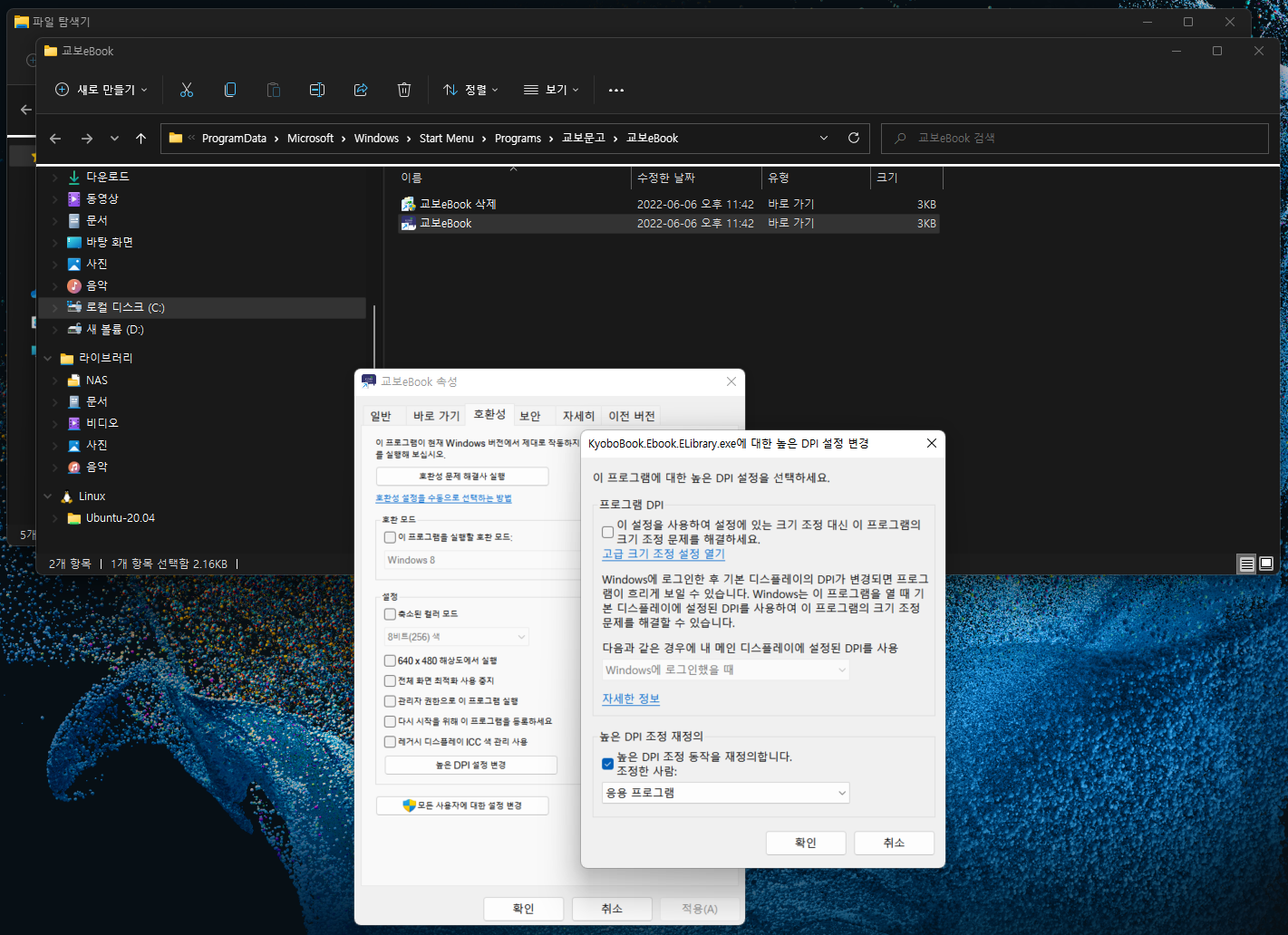The image size is (1288, 935).
Task: Click 높은 DPI 설정 변경 button
Action: [x=471, y=766]
